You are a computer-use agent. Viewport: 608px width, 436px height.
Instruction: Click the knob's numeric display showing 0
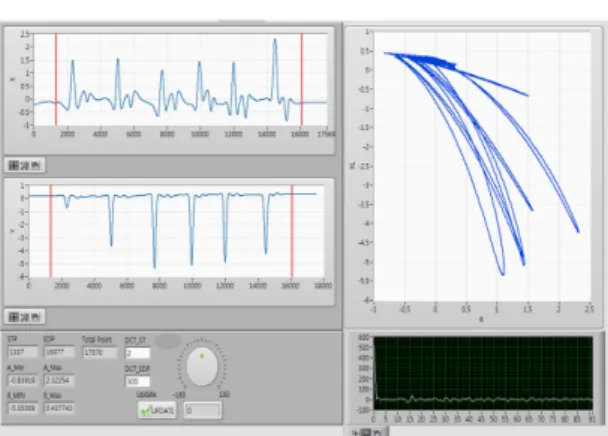pyautogui.click(x=203, y=410)
